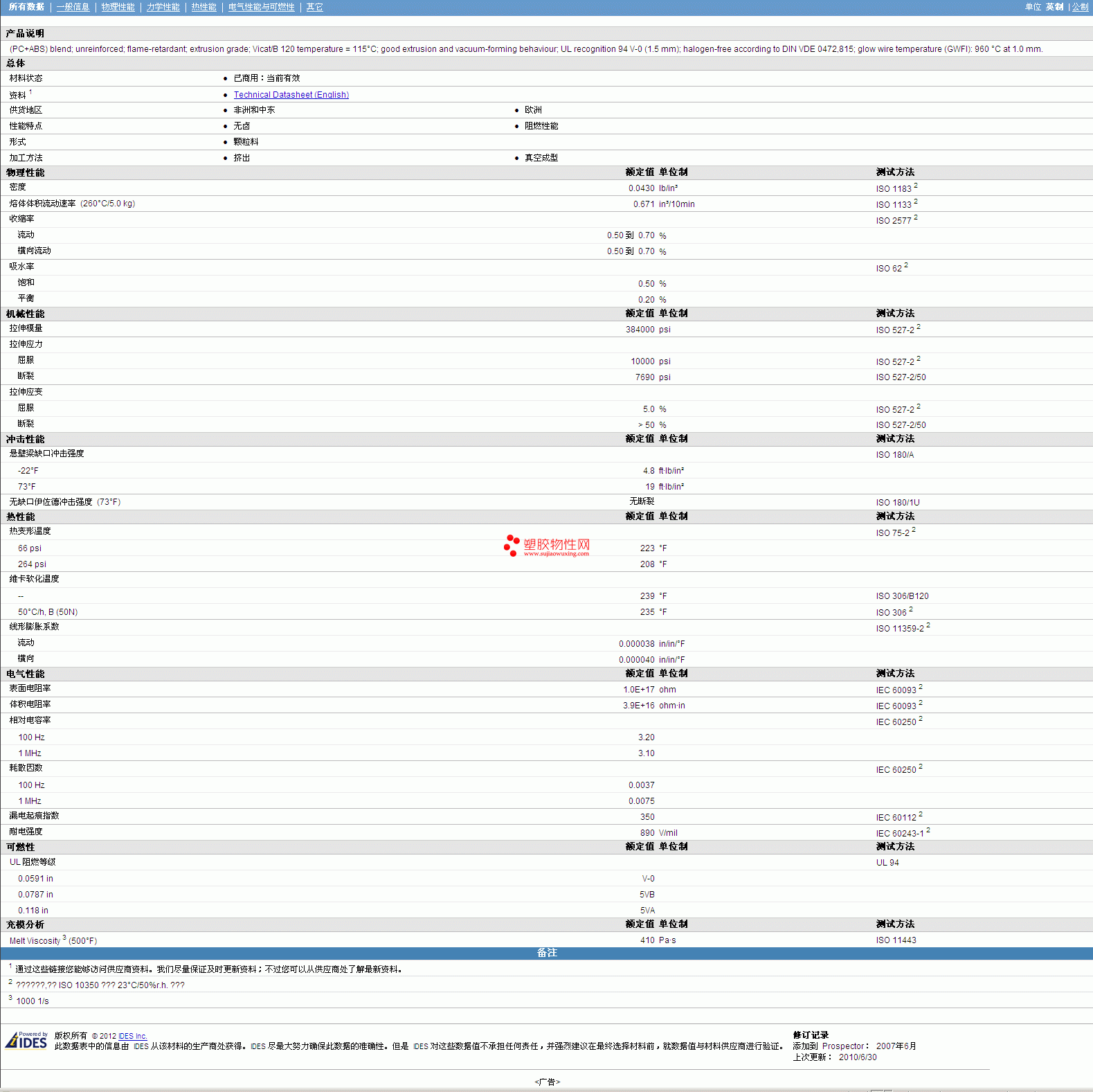
Task: Click the 广告 placeholder at page bottom
Action: coord(547,1082)
